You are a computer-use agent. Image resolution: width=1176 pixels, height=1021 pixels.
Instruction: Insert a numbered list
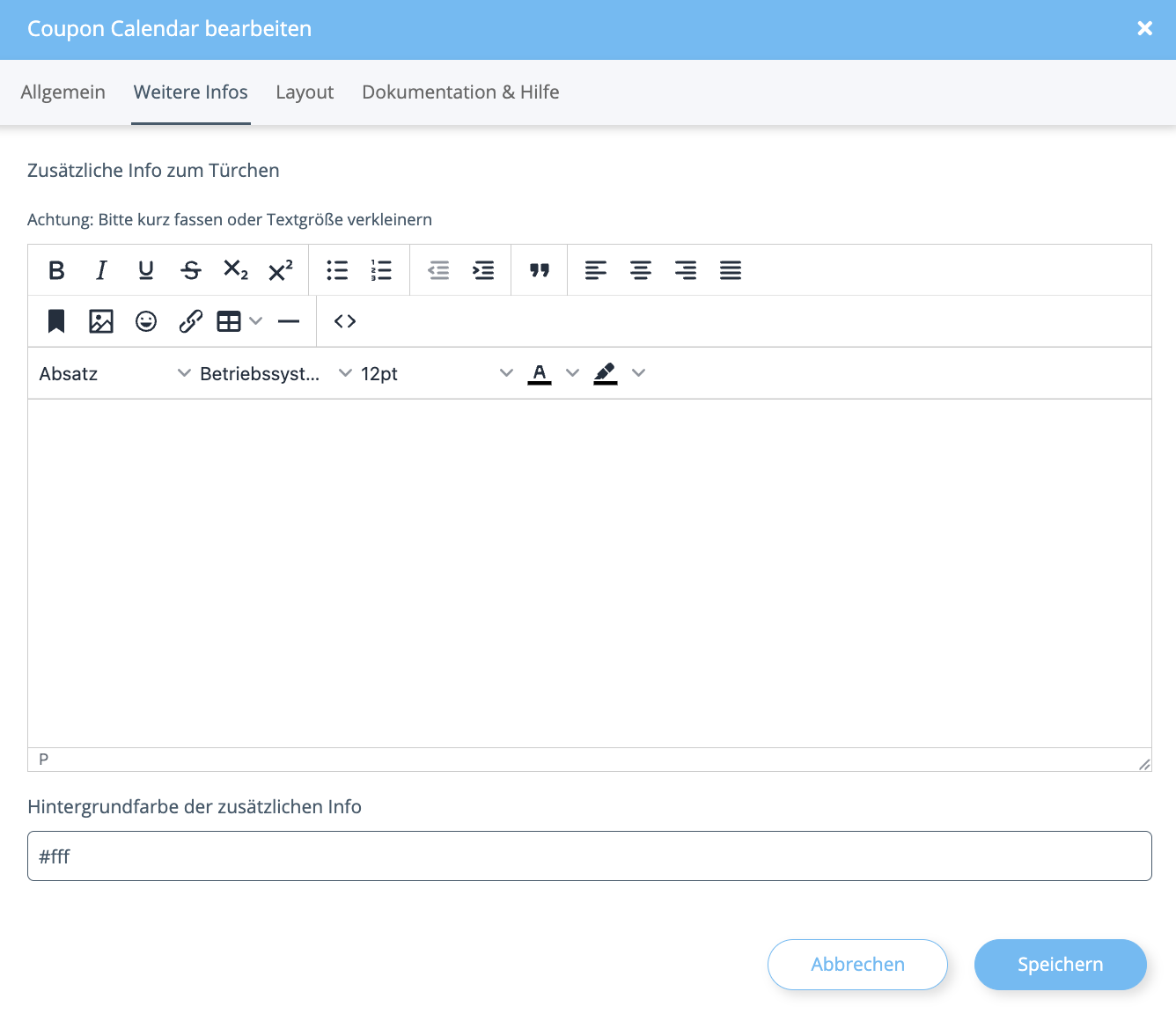click(x=382, y=270)
